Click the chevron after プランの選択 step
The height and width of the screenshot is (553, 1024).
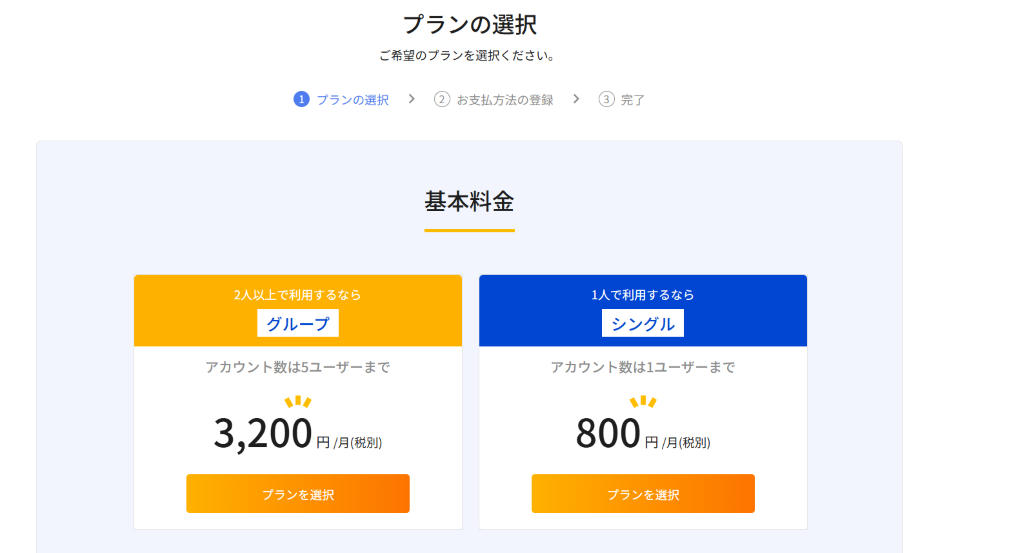[x=411, y=99]
